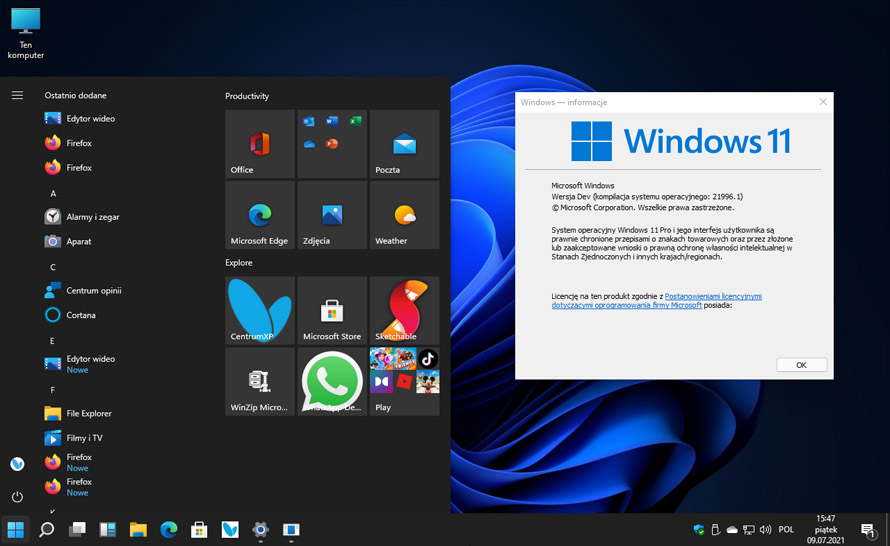
Task: Open the Zdjęcia photos tile
Action: tap(332, 215)
